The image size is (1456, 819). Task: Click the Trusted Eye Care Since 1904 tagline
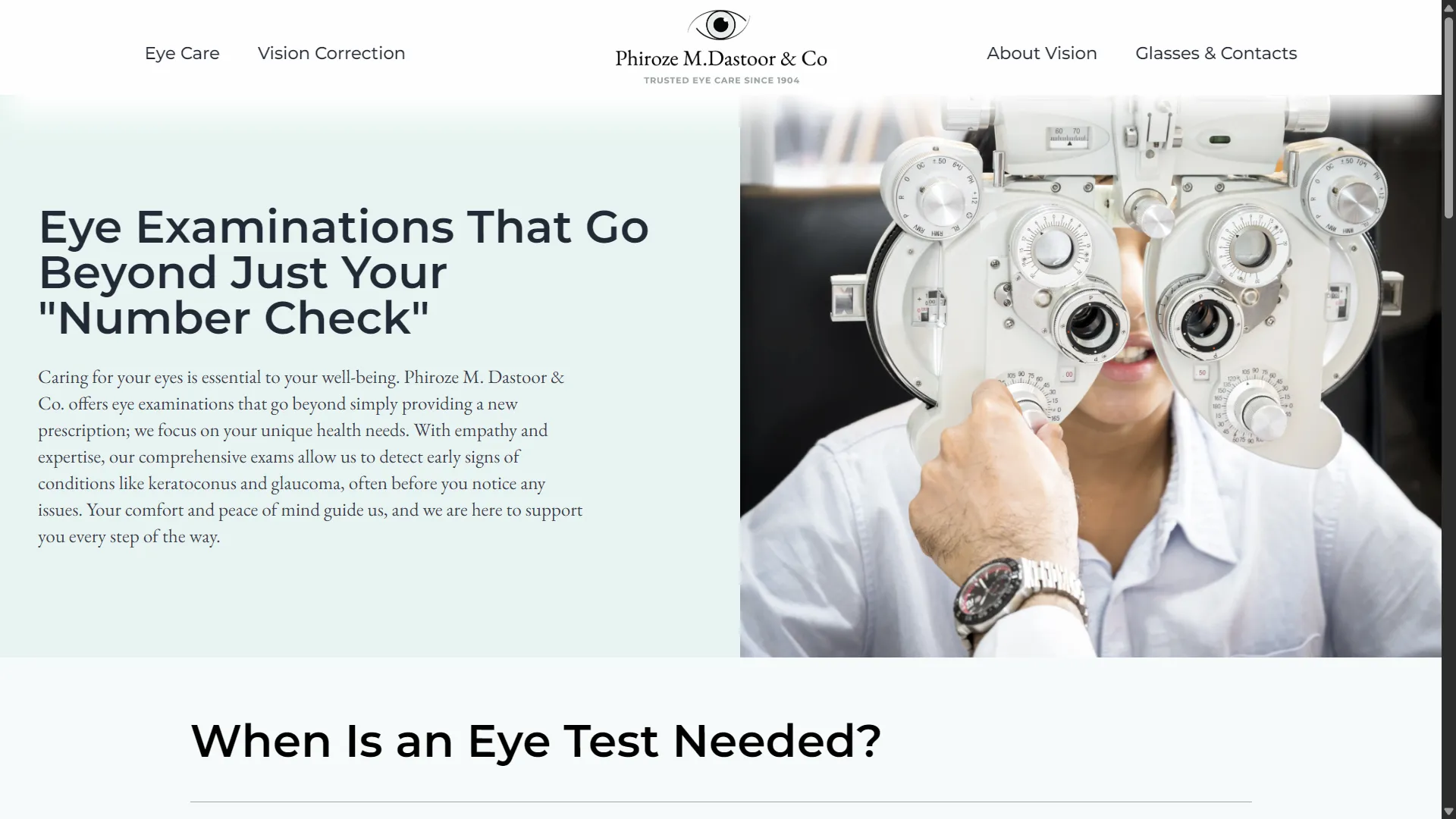click(x=721, y=80)
